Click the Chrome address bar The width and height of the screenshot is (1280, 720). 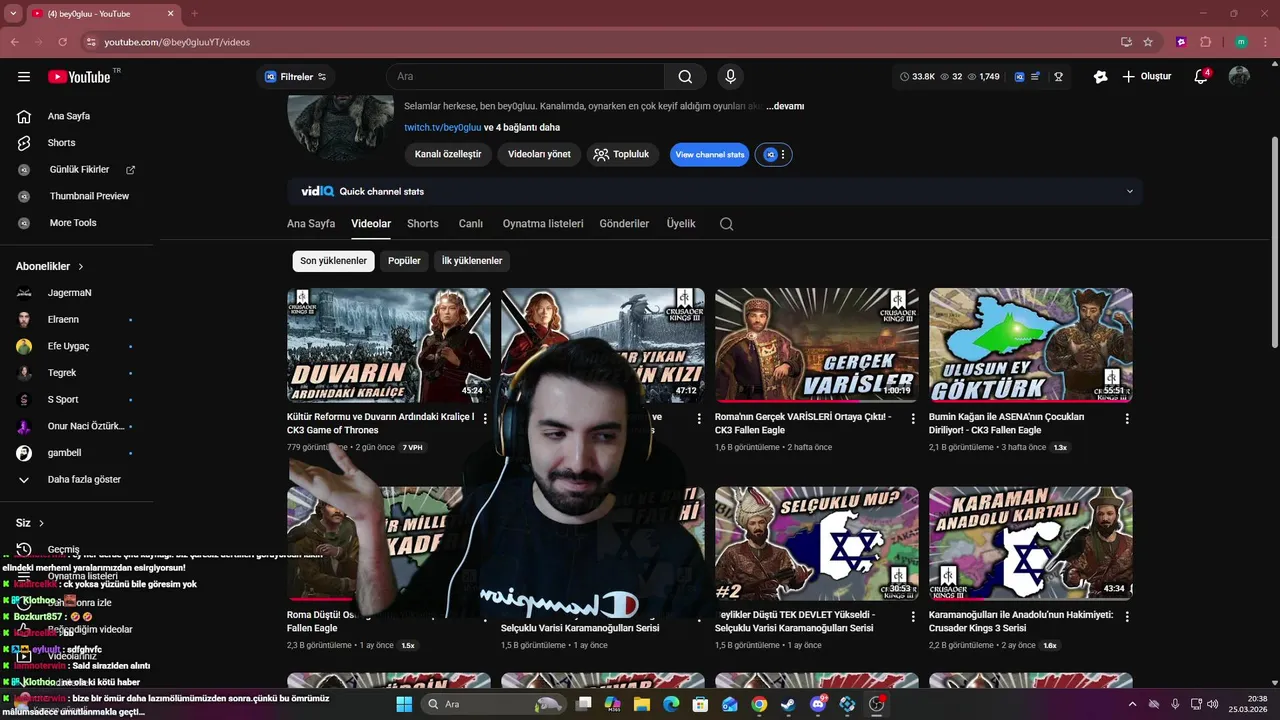(x=600, y=42)
